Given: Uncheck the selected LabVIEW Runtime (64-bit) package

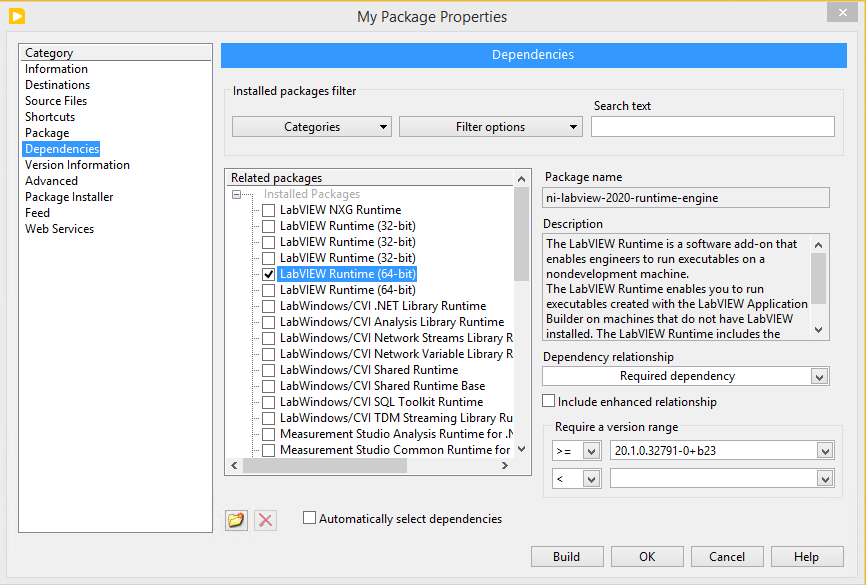Looking at the screenshot, I should click(x=268, y=273).
